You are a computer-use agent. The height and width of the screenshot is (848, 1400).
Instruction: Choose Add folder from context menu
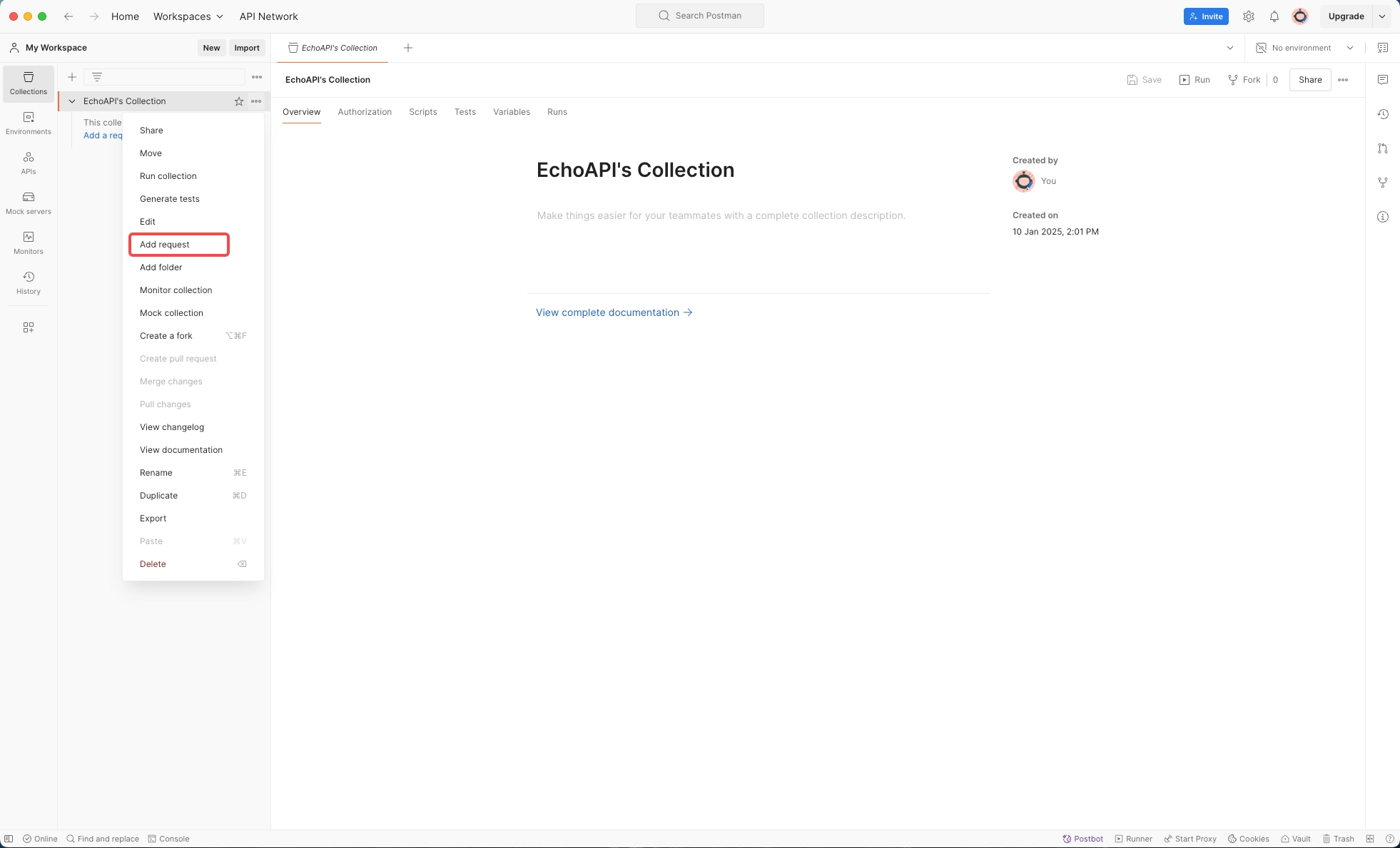click(193, 267)
